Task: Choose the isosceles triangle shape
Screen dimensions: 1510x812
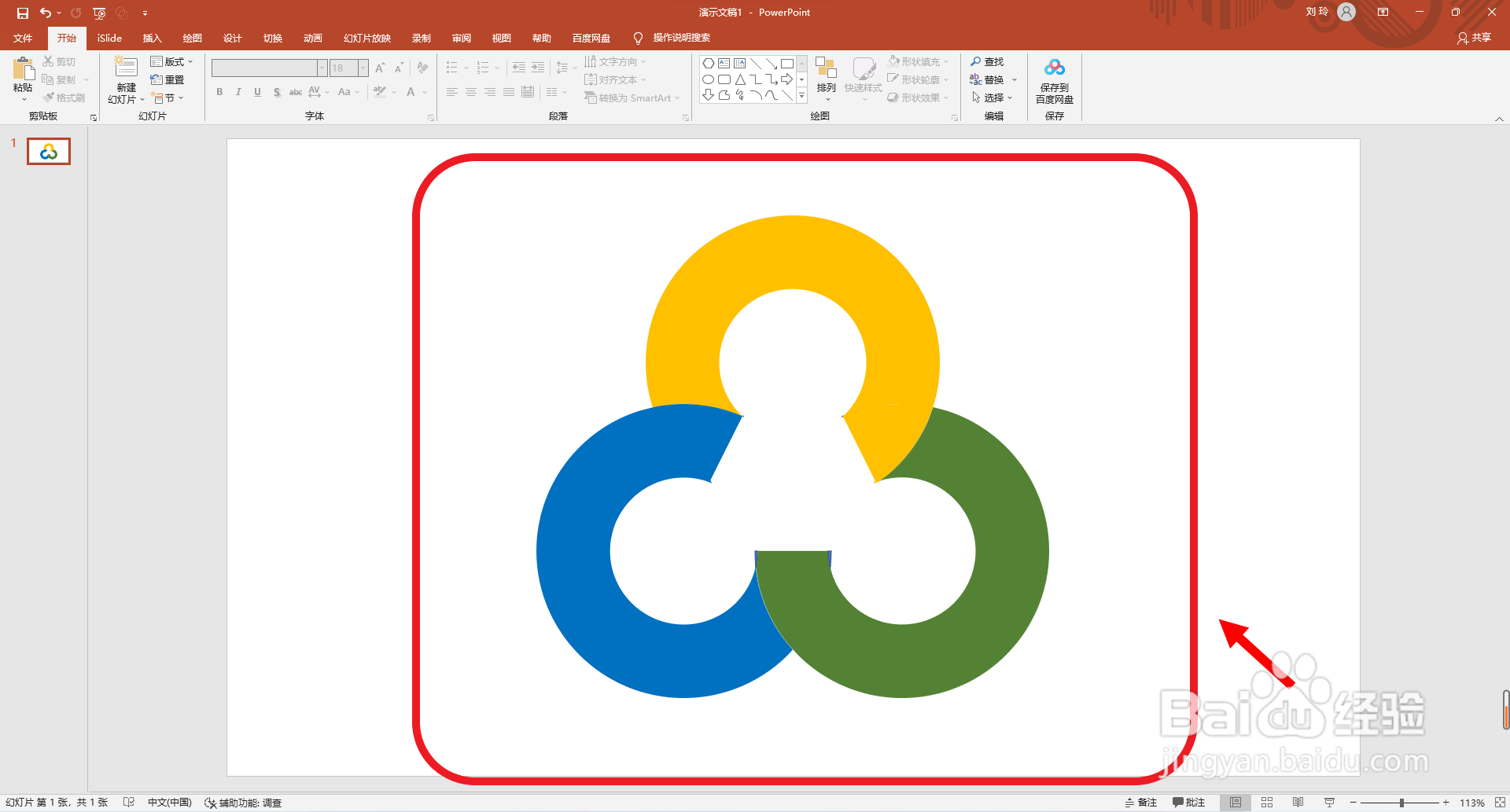Action: tap(740, 79)
